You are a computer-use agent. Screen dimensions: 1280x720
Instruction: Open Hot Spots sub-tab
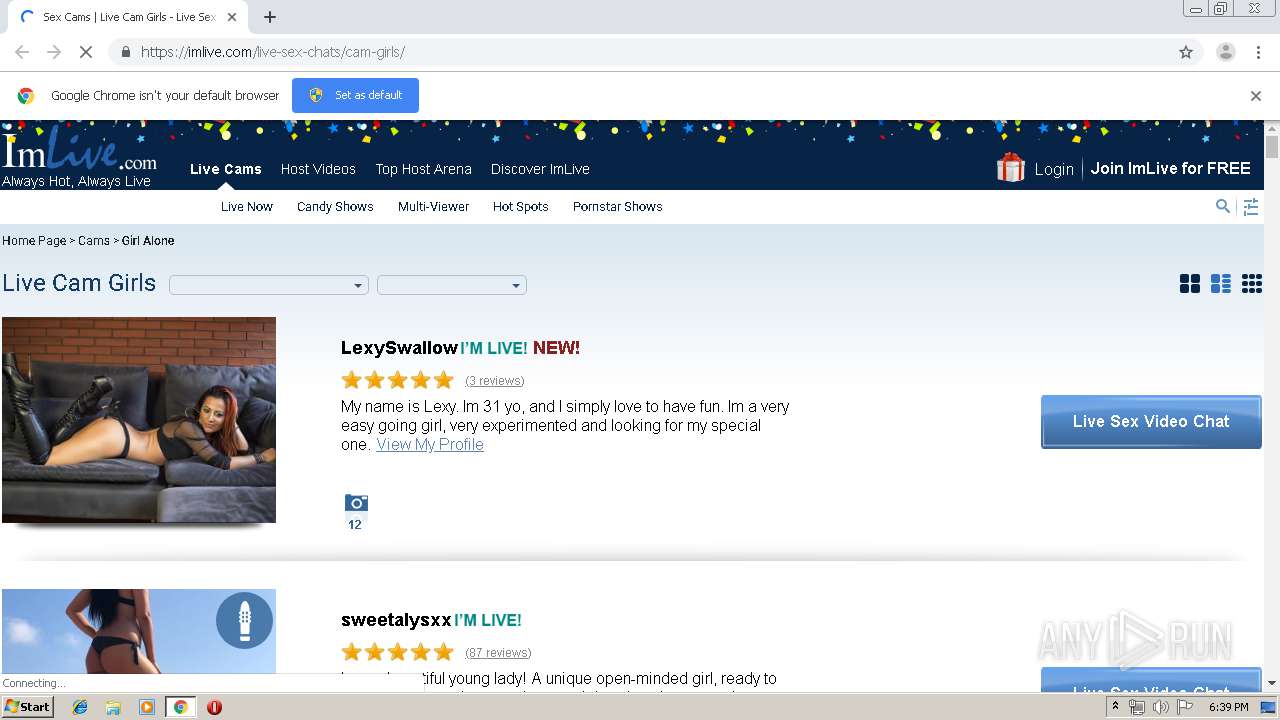tap(521, 207)
